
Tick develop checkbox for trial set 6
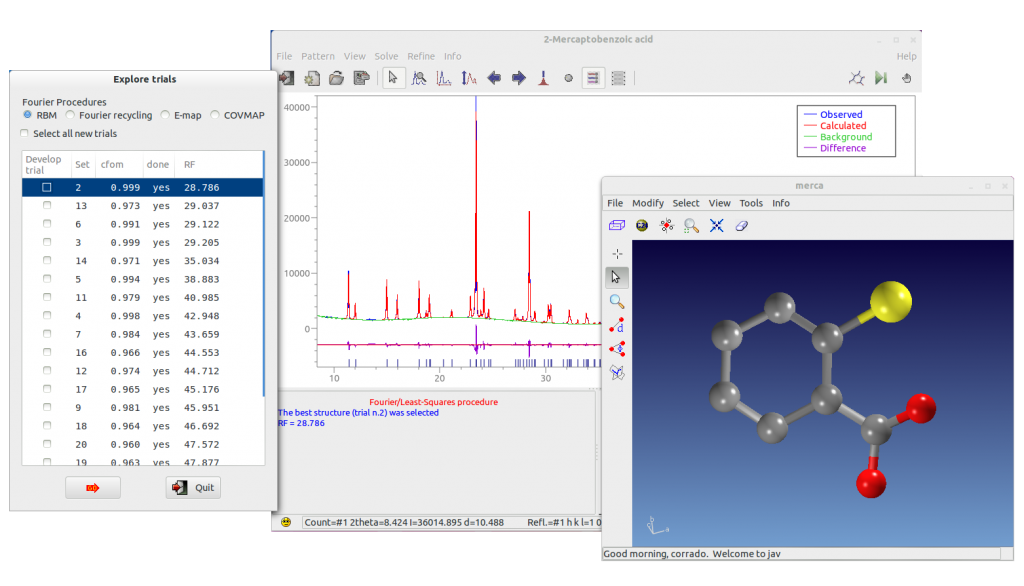coord(46,223)
